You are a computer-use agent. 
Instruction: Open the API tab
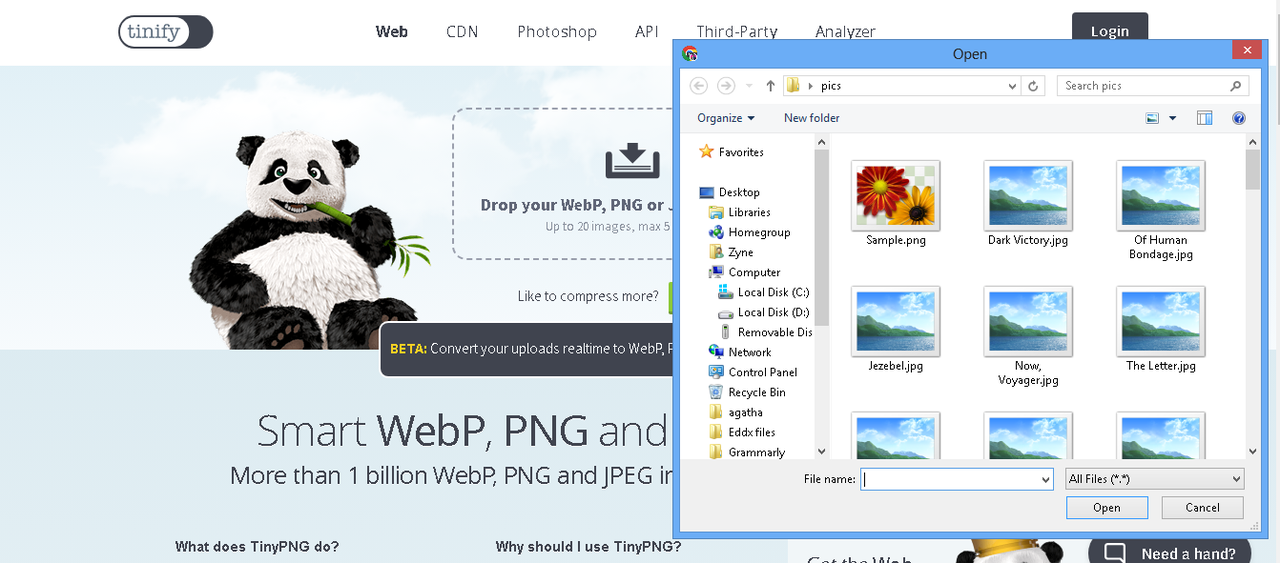(647, 32)
